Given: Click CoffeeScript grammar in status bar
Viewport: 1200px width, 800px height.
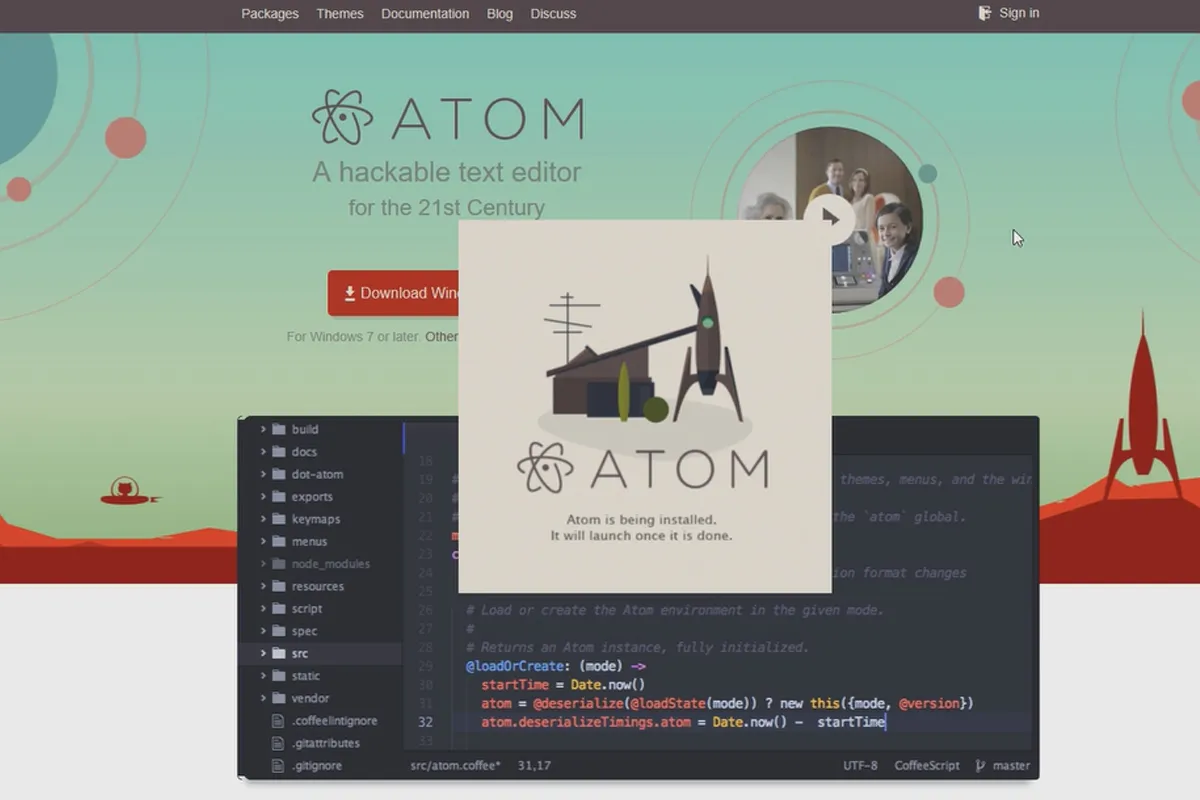Looking at the screenshot, I should click(x=927, y=765).
